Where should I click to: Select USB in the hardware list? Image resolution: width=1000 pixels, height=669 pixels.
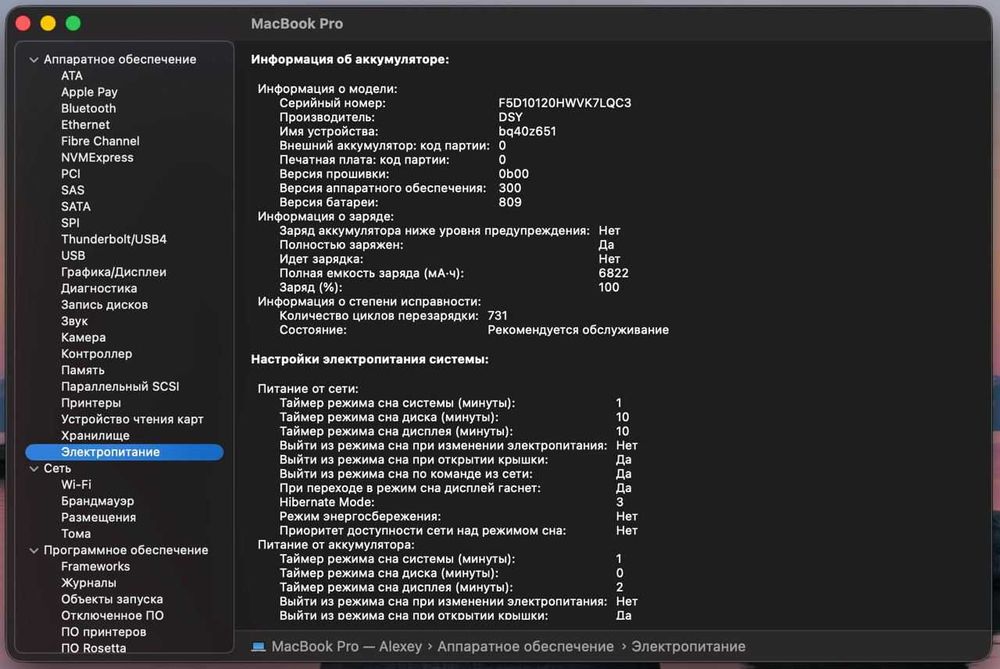coord(73,256)
